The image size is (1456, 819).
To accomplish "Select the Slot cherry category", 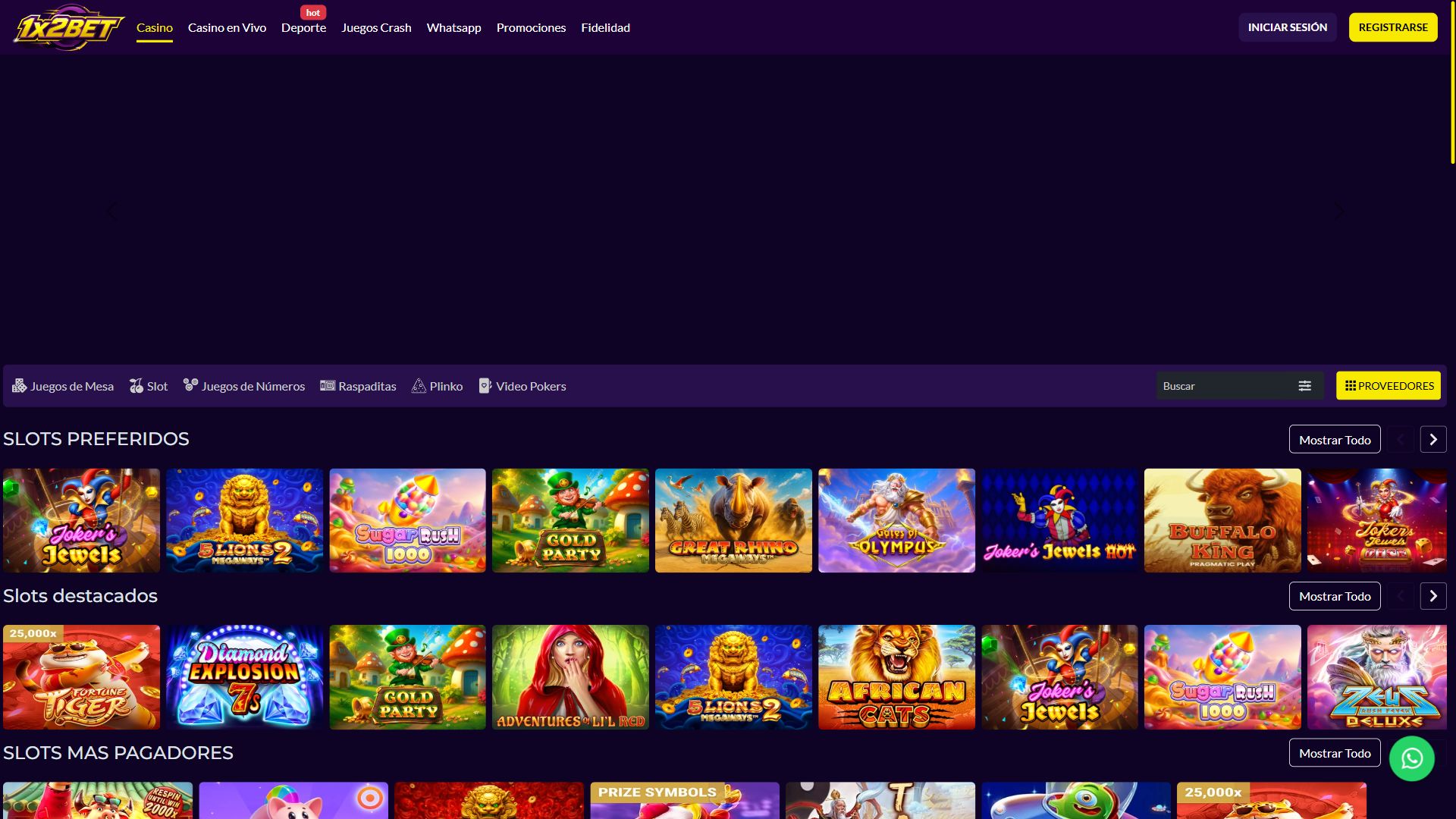I will (x=149, y=386).
